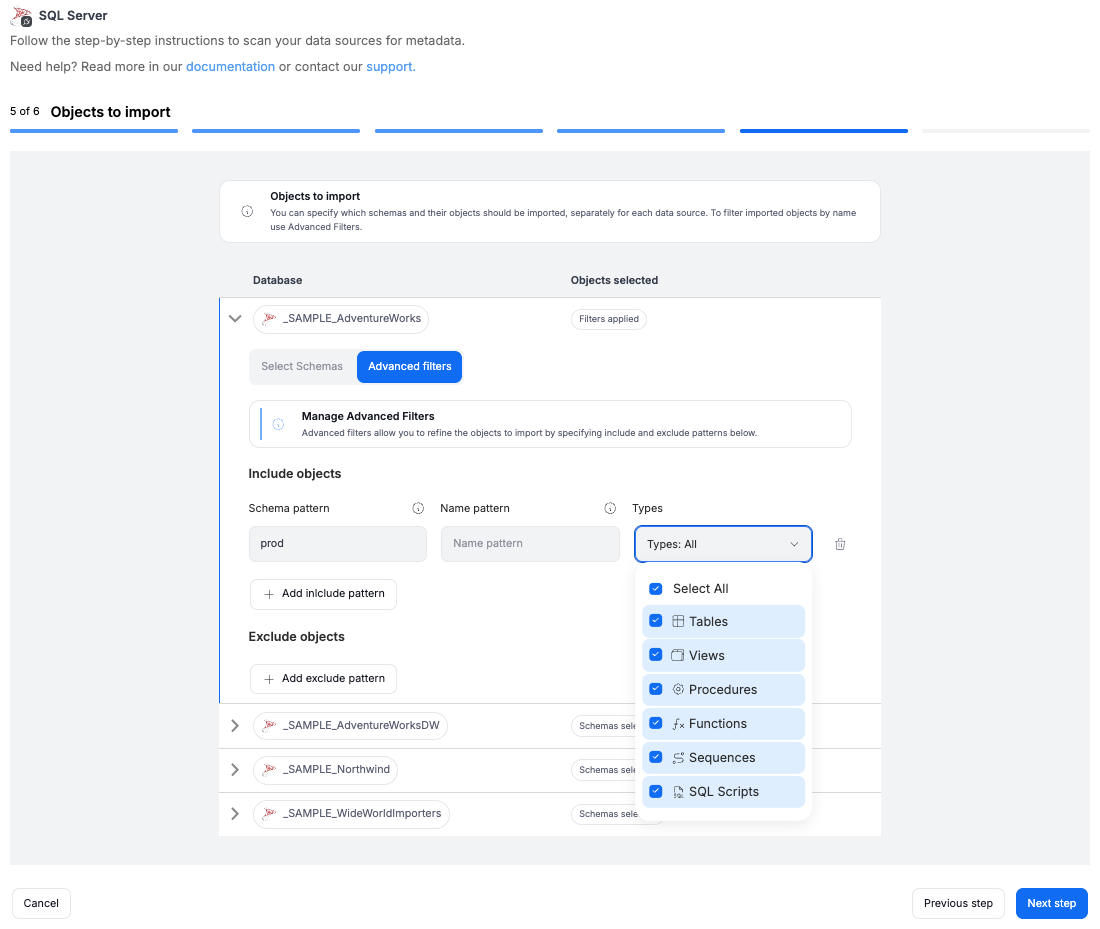This screenshot has width=1100, height=929.
Task: Click the Name pattern info icon
Action: point(610,508)
